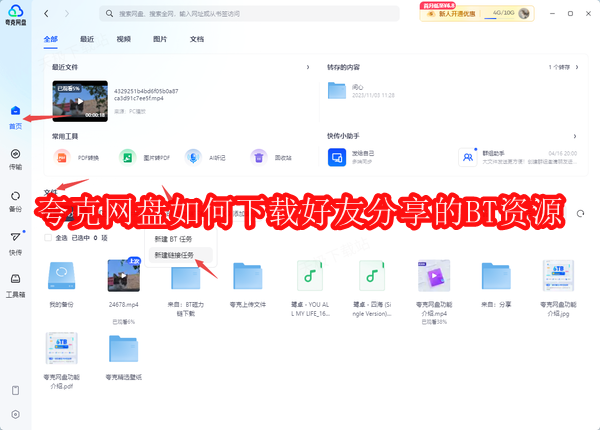Image resolution: width=600 pixels, height=430 pixels.
Task: Open the 群组助手 group assistant icon
Action: (x=468, y=157)
